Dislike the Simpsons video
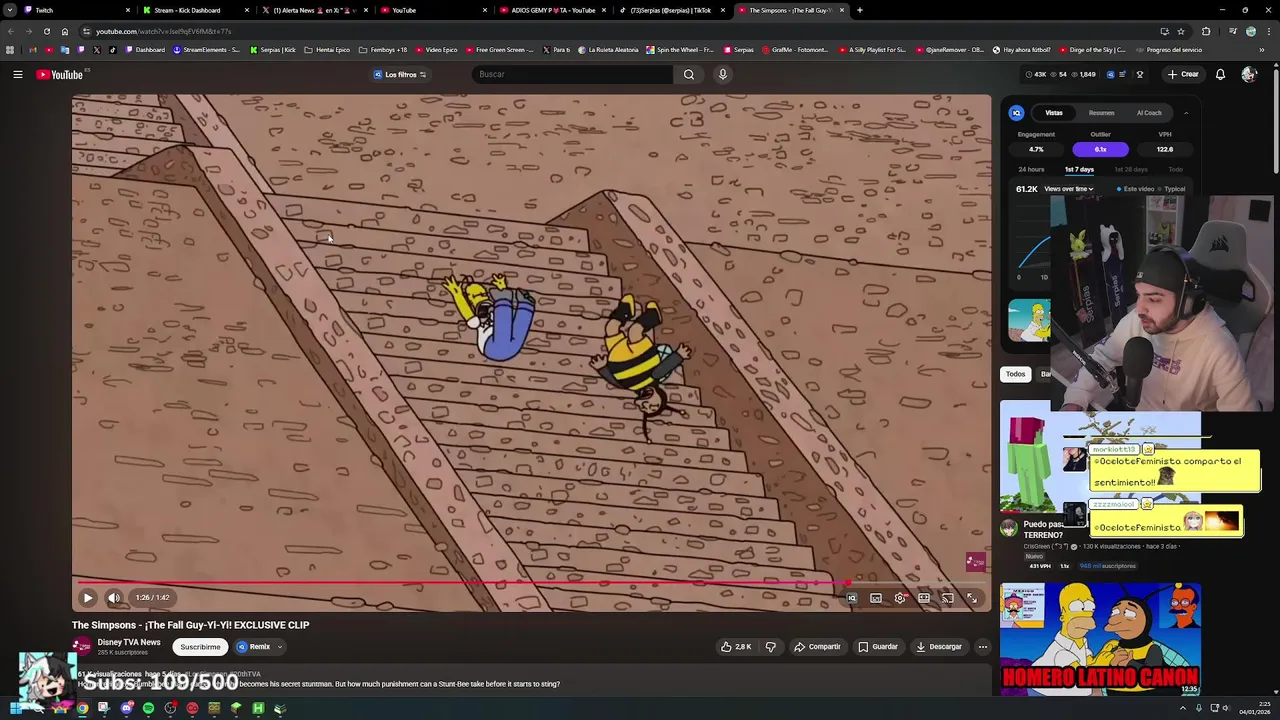This screenshot has height=720, width=1280. coord(770,647)
